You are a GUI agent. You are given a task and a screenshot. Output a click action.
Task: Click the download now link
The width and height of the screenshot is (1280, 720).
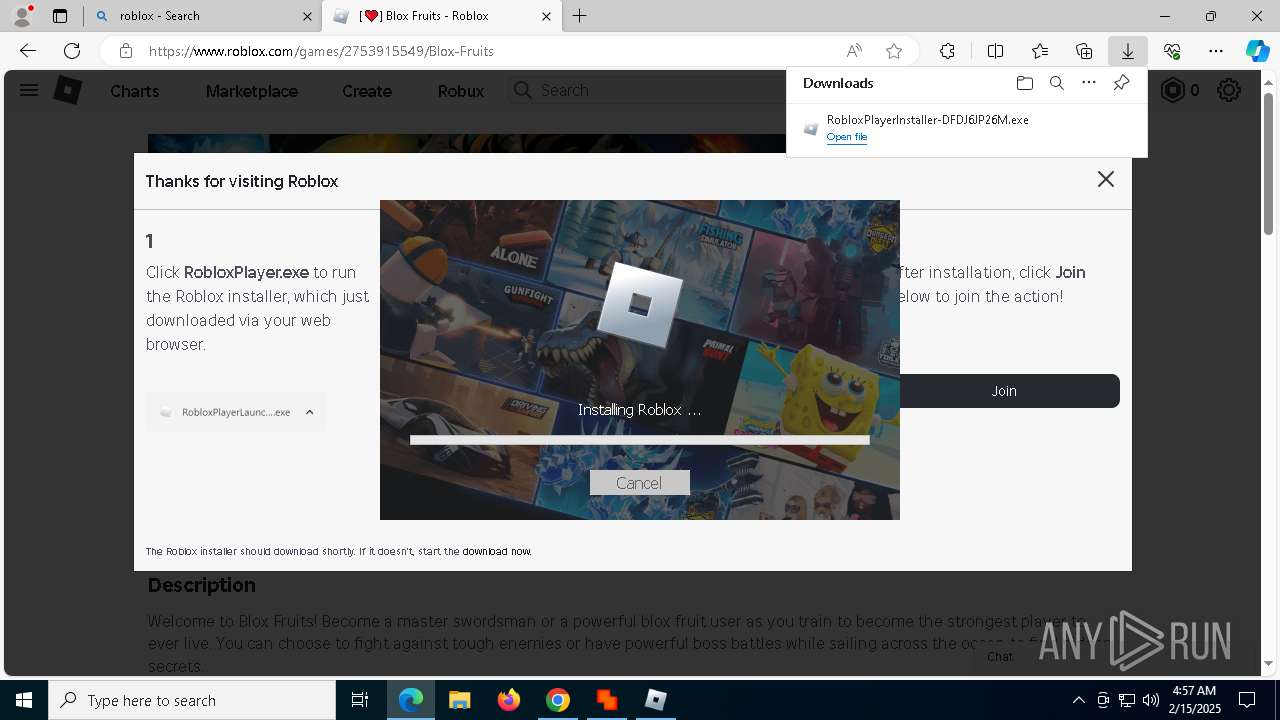[496, 551]
